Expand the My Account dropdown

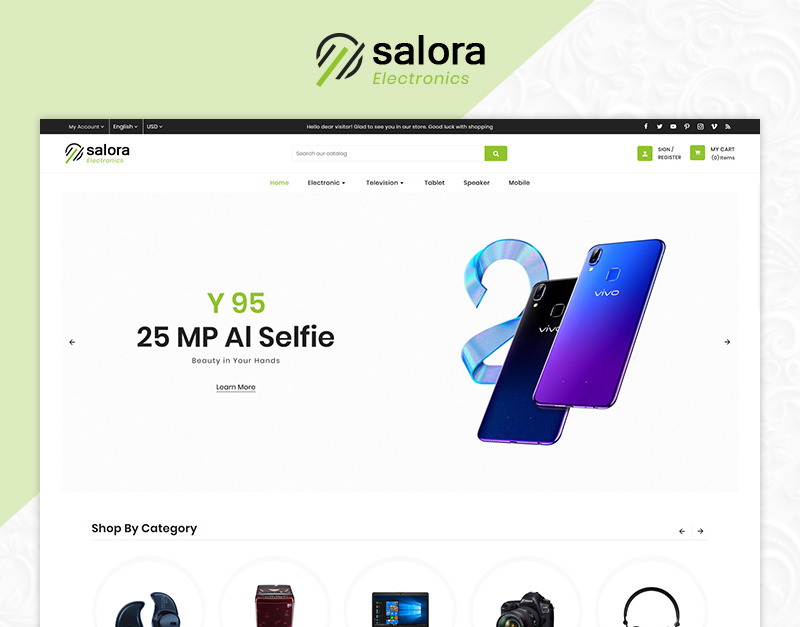click(x=86, y=127)
